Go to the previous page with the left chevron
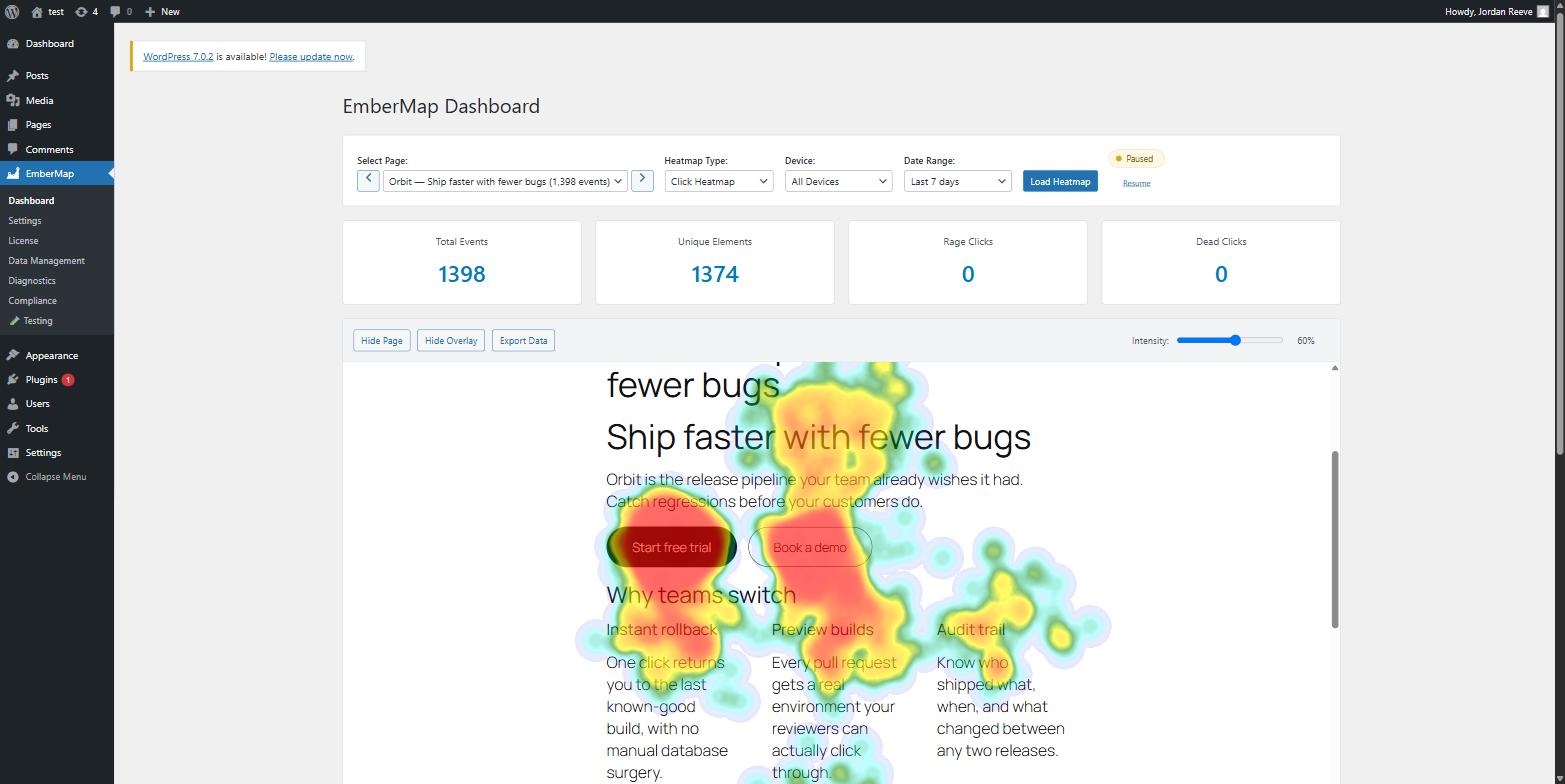Viewport: 1565px width, 784px height. coord(368,180)
